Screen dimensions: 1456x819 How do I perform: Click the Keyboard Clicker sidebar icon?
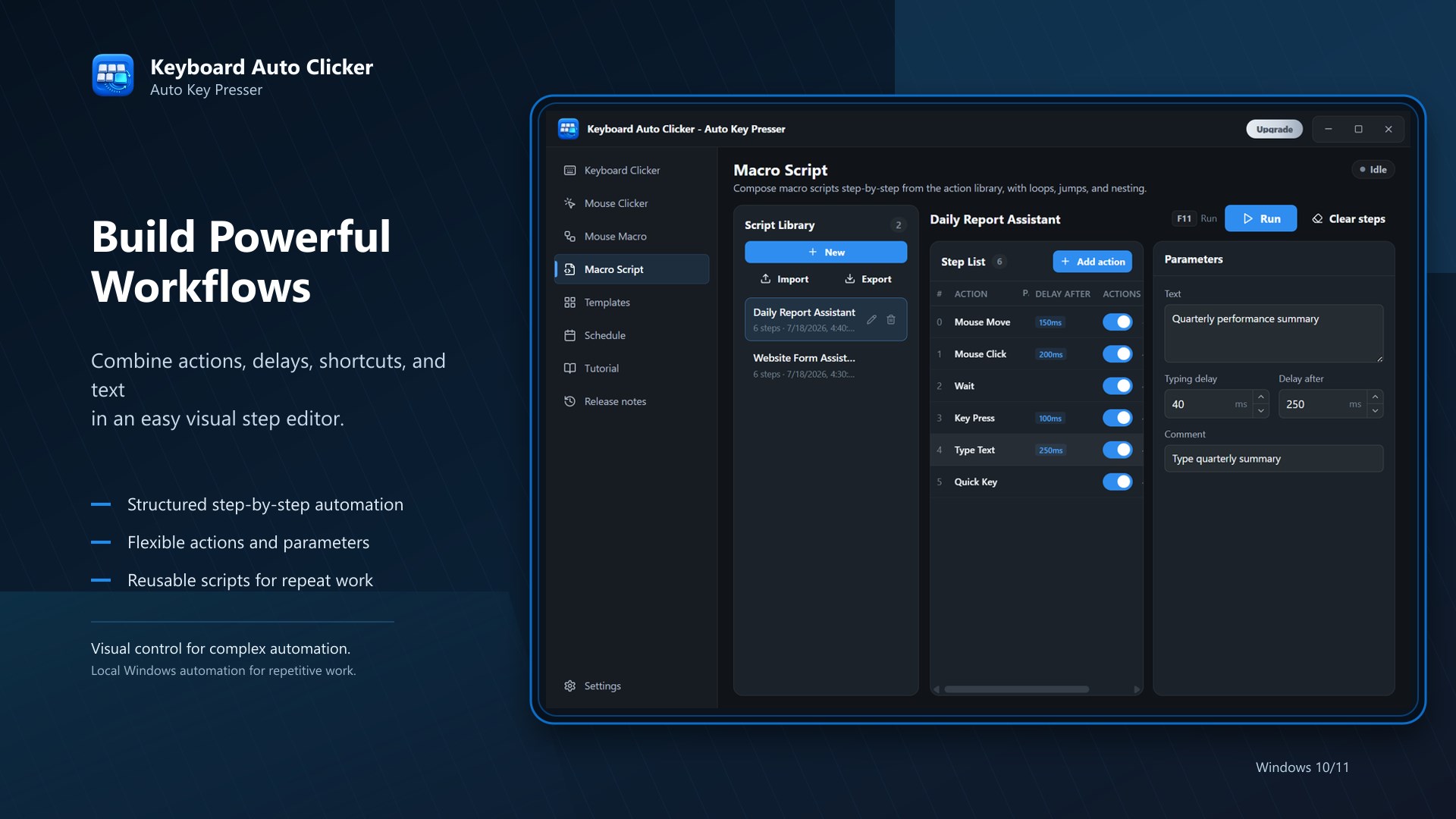[570, 171]
